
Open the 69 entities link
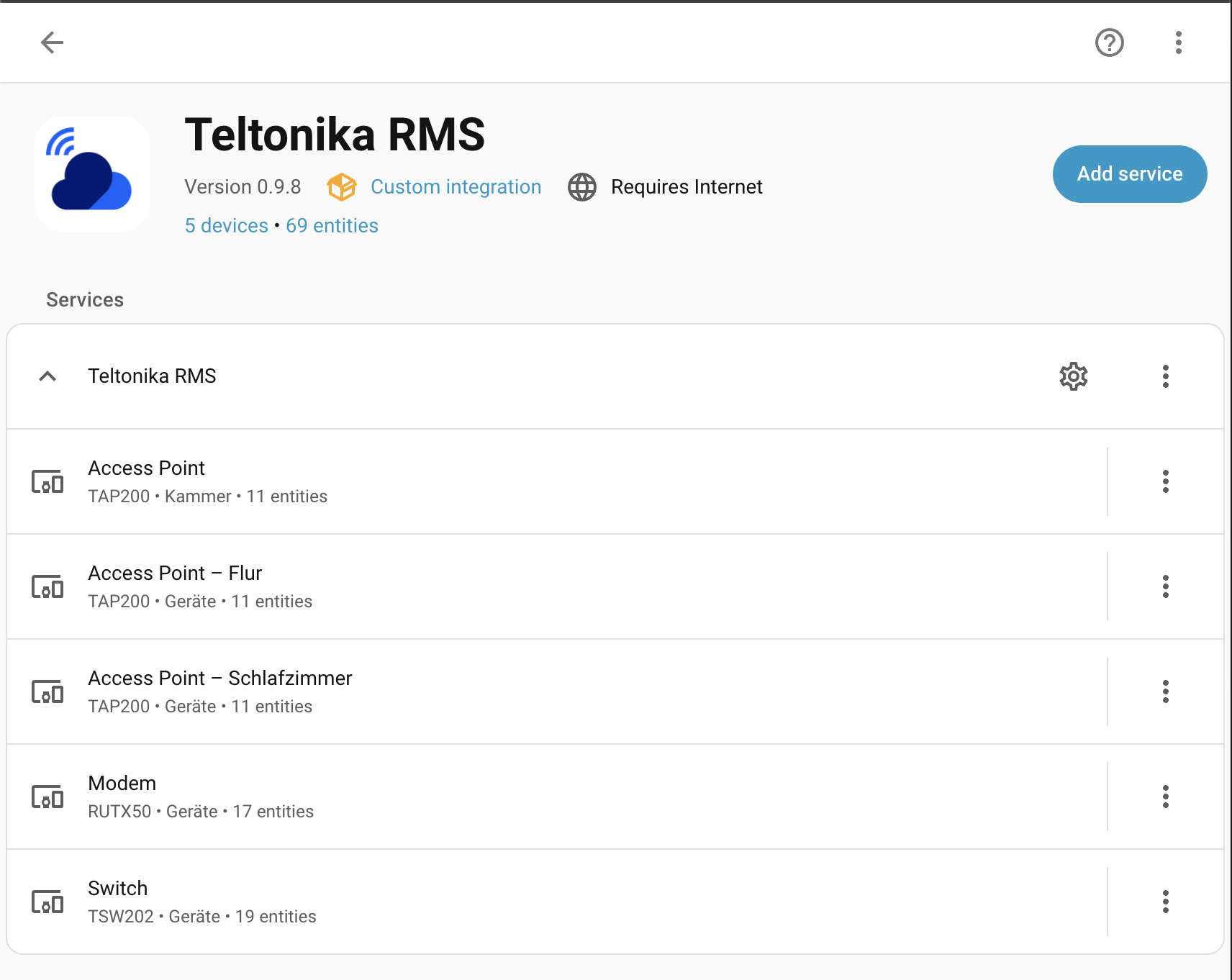(332, 226)
